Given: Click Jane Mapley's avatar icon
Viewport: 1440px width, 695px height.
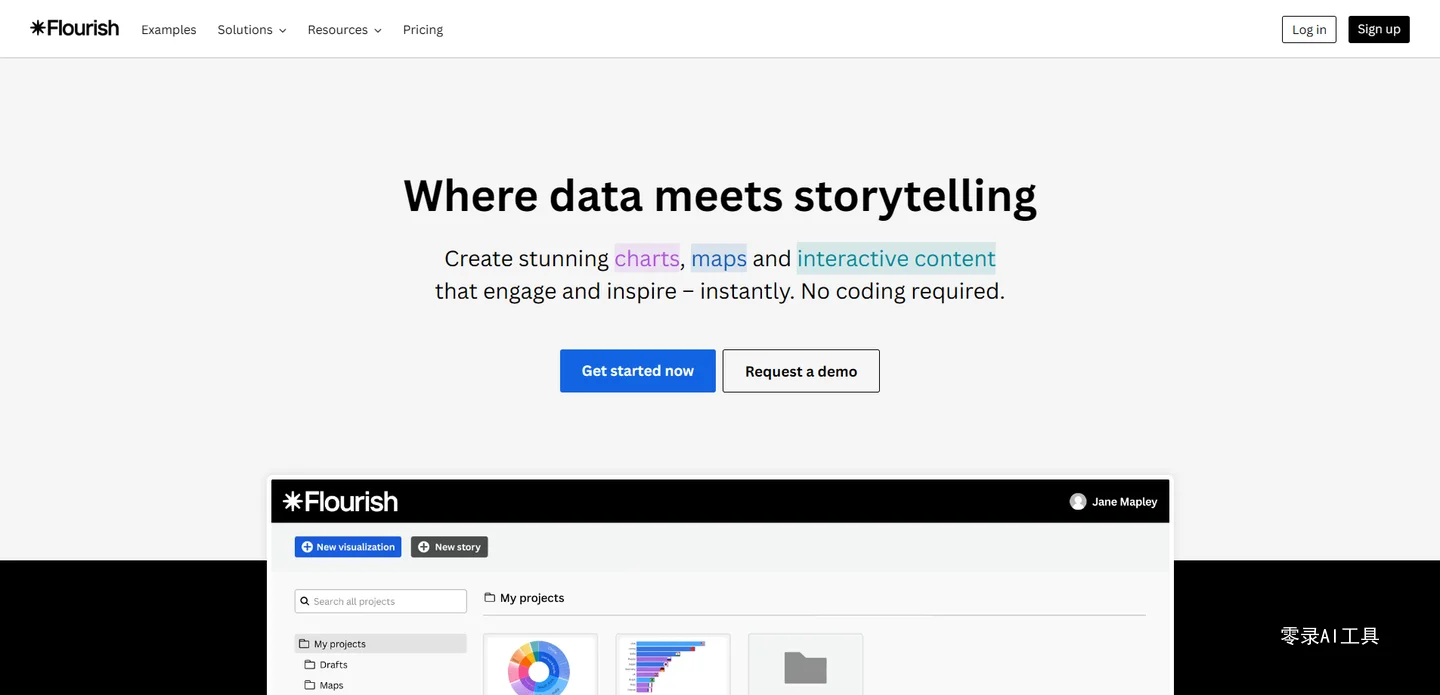Looking at the screenshot, I should tap(1078, 502).
